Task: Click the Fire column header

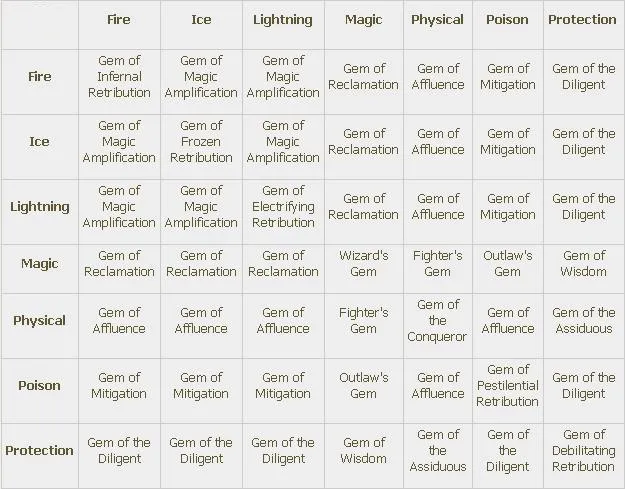Action: [x=119, y=20]
